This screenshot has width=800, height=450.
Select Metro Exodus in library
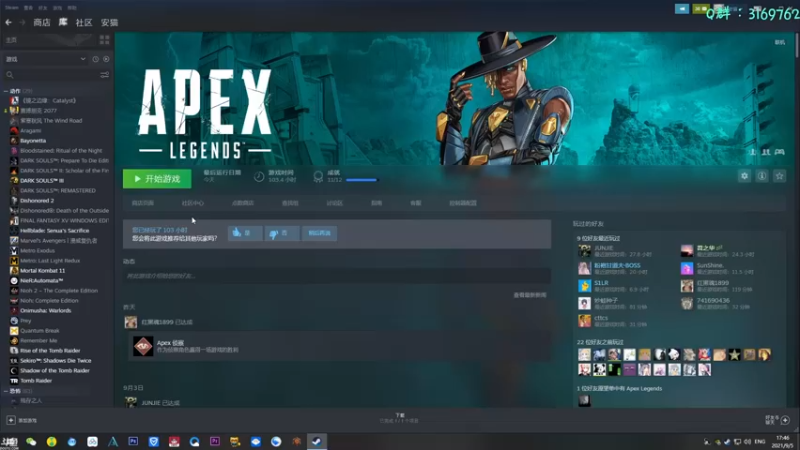coord(37,251)
